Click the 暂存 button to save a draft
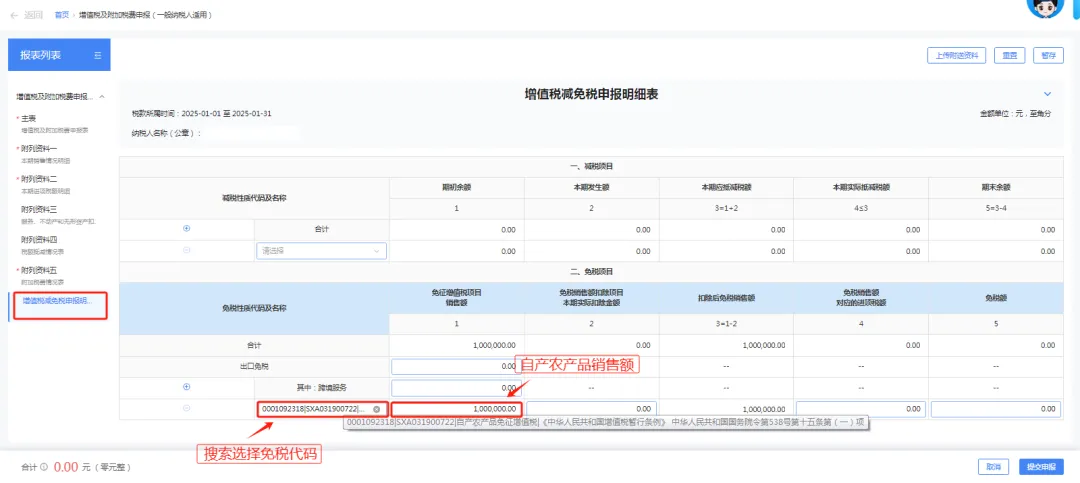 [x=1046, y=55]
